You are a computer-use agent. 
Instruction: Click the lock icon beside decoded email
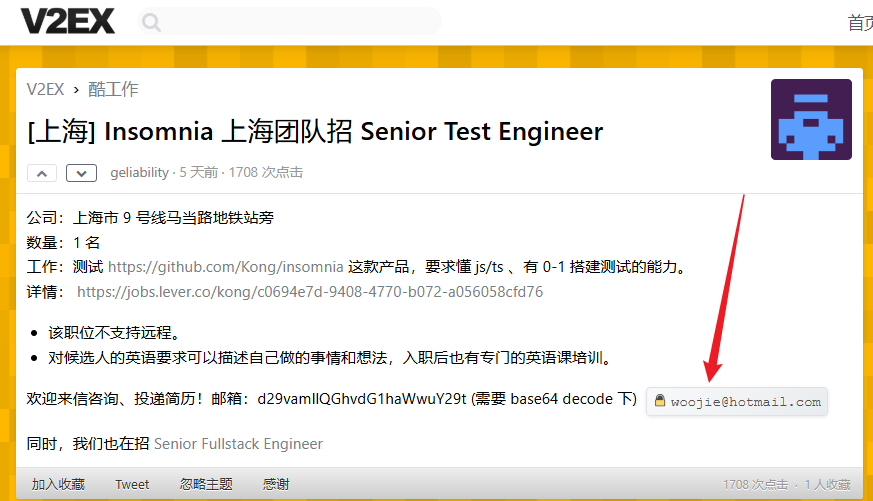[x=660, y=401]
